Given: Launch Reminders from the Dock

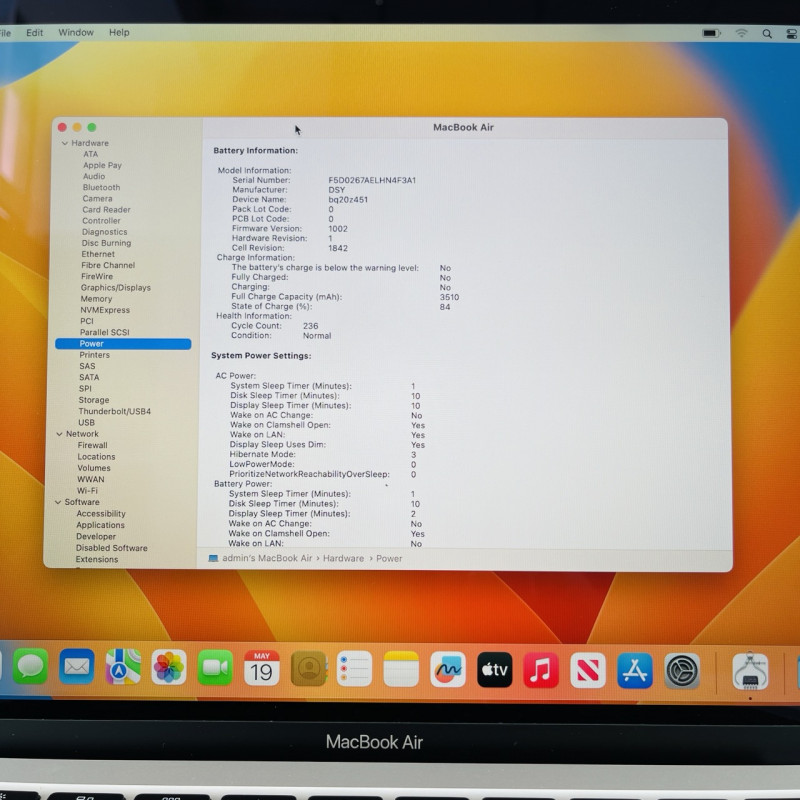Looking at the screenshot, I should 355,668.
